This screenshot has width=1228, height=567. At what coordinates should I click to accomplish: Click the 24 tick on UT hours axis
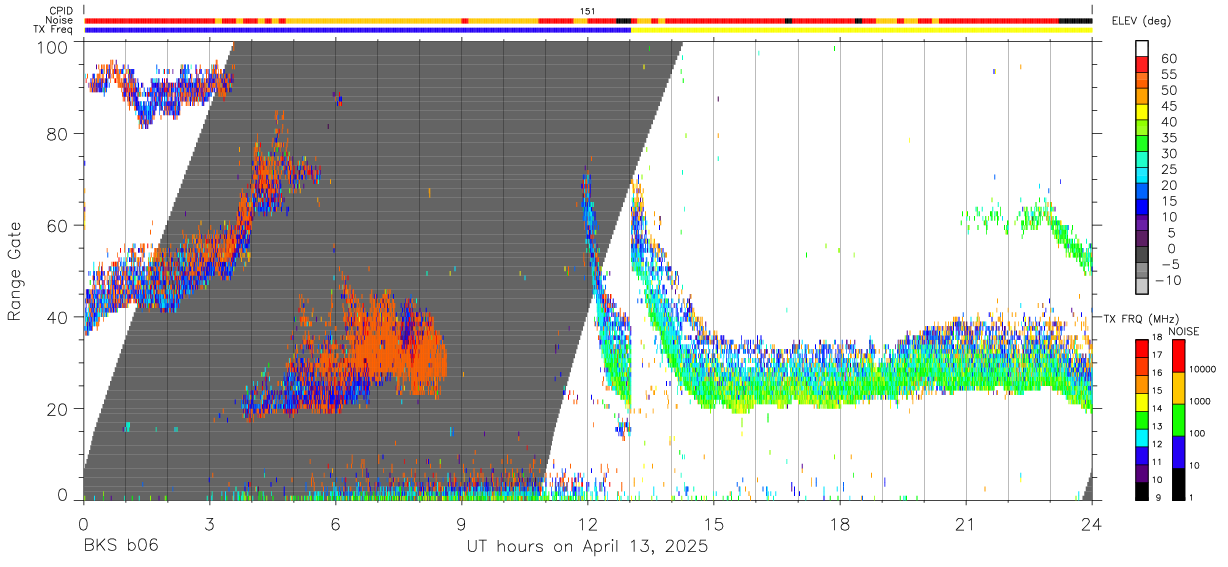pos(1092,525)
